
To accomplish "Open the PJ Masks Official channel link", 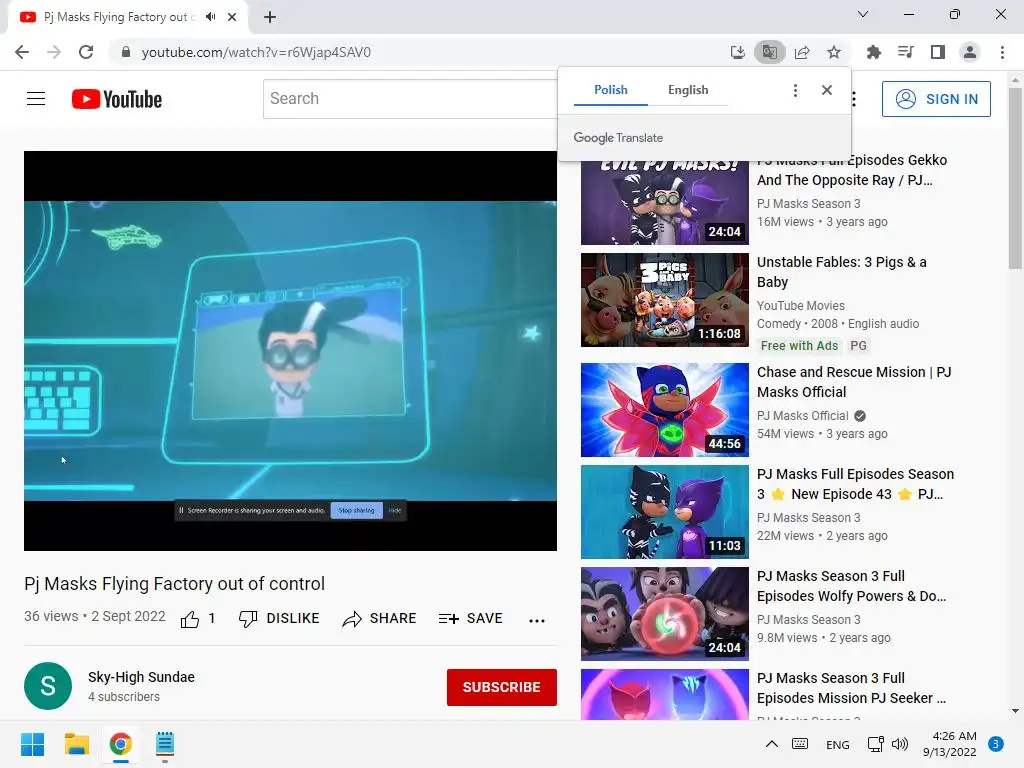I will pos(803,415).
